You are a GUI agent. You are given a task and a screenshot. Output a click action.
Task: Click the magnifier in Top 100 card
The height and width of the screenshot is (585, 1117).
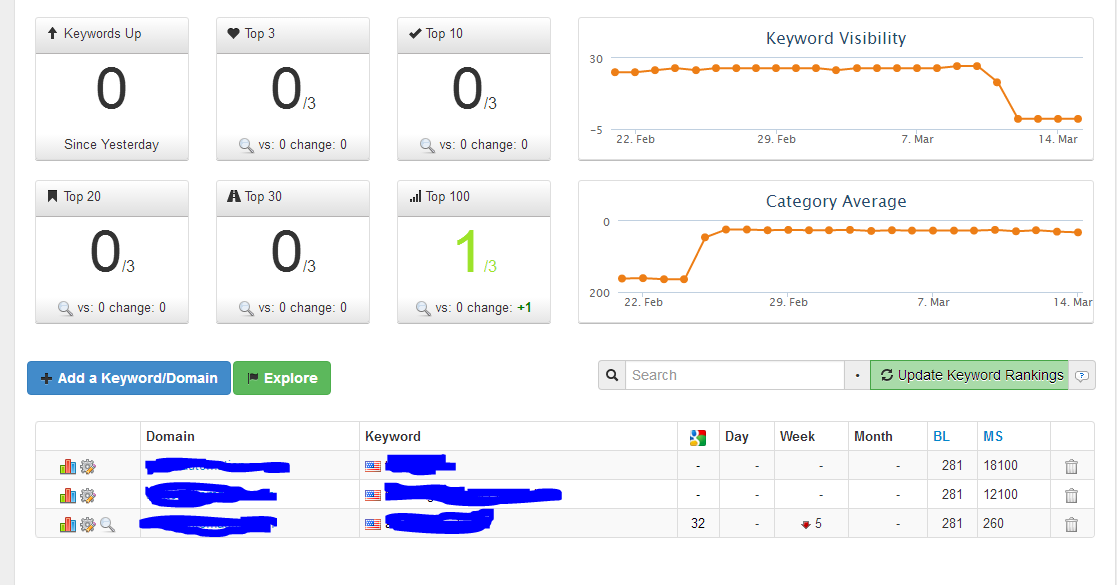[423, 309]
